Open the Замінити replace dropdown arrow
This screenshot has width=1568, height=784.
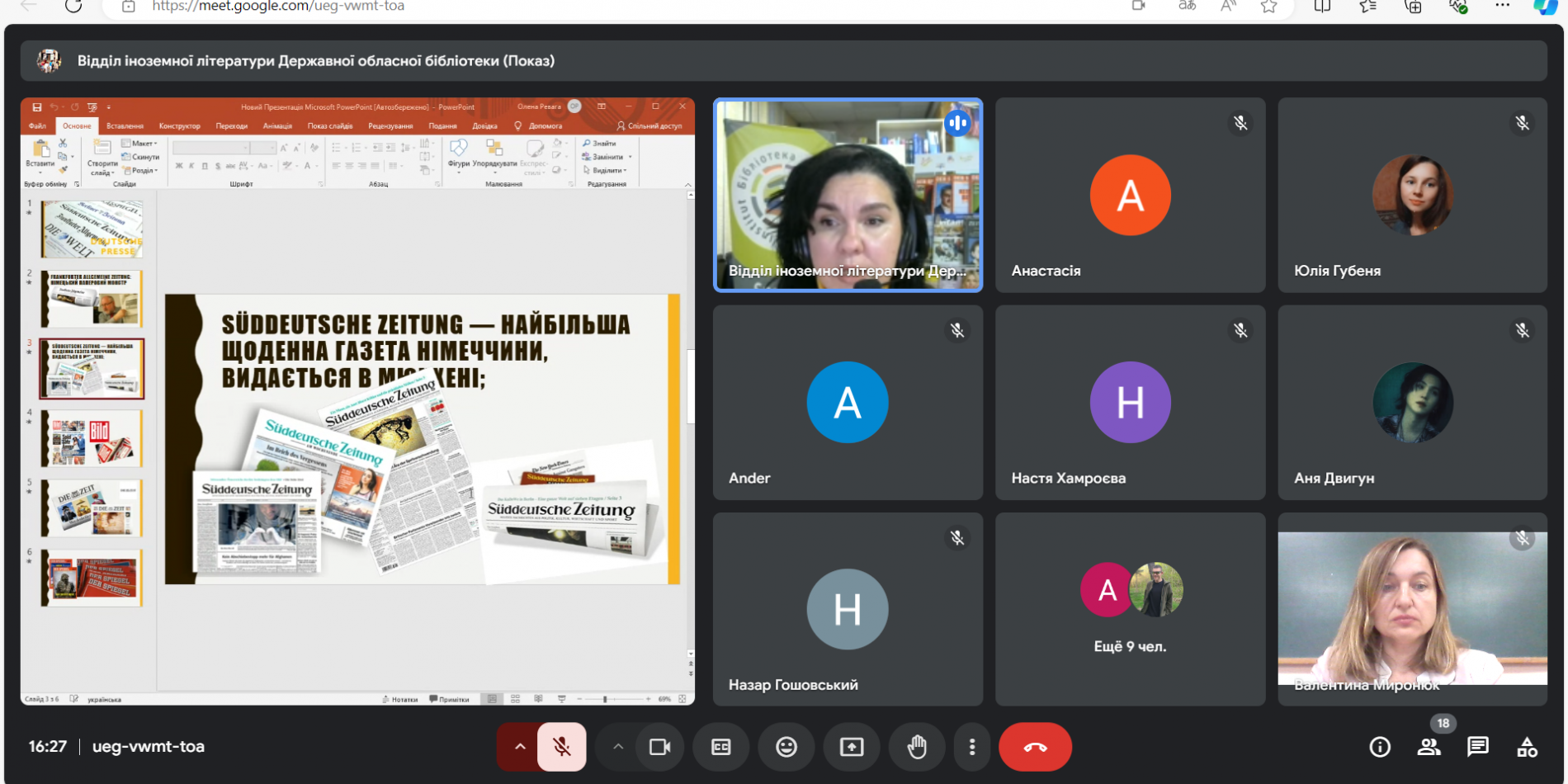pyautogui.click(x=630, y=157)
